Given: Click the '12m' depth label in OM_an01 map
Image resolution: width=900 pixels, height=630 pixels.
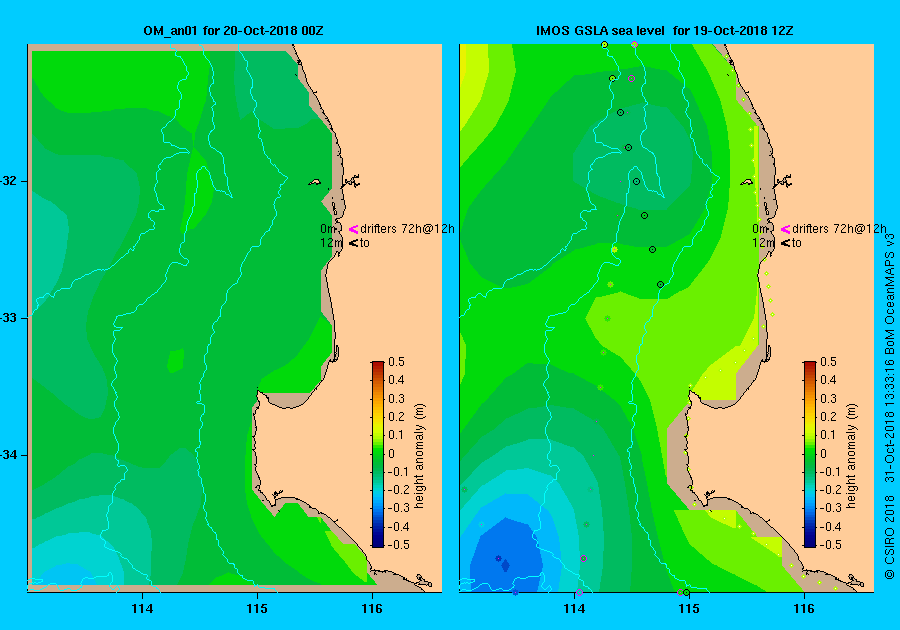Looking at the screenshot, I should [331, 243].
